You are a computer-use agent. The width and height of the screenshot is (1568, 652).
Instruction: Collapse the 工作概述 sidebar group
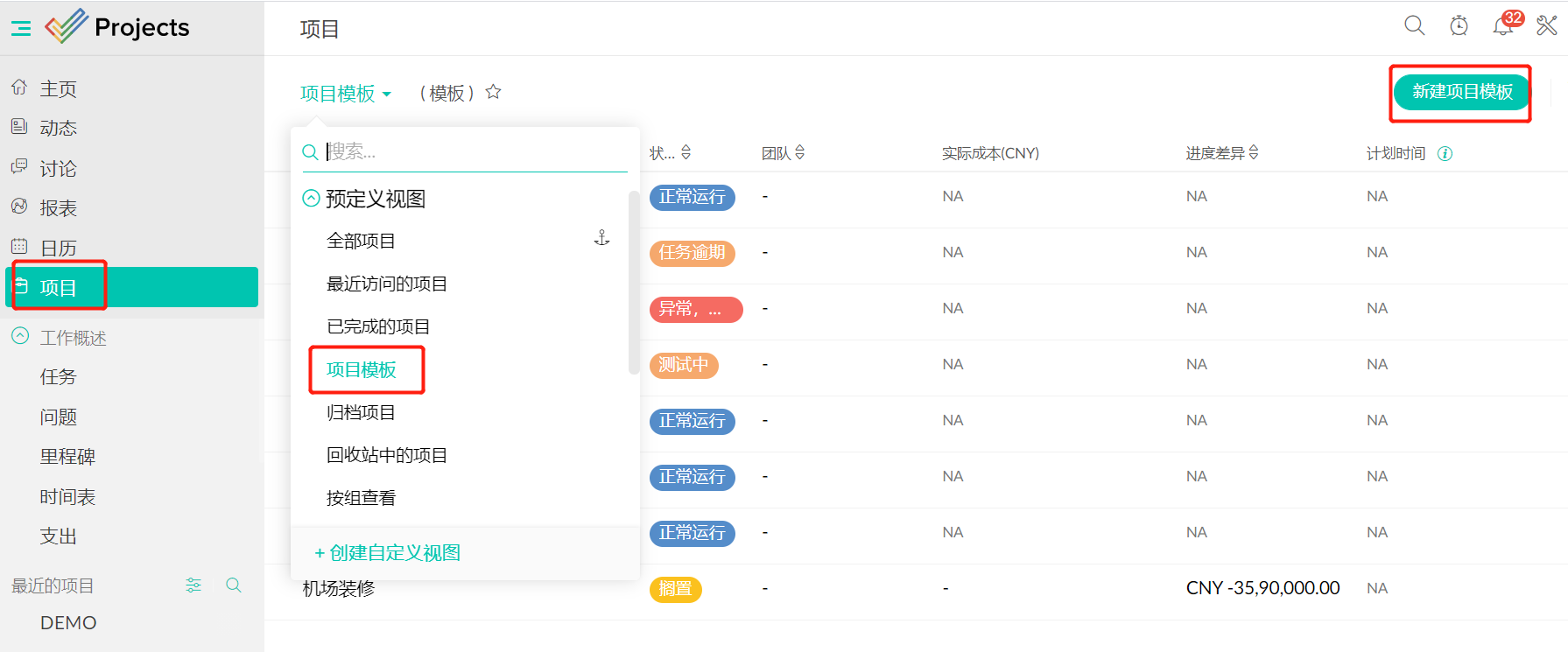(x=20, y=337)
